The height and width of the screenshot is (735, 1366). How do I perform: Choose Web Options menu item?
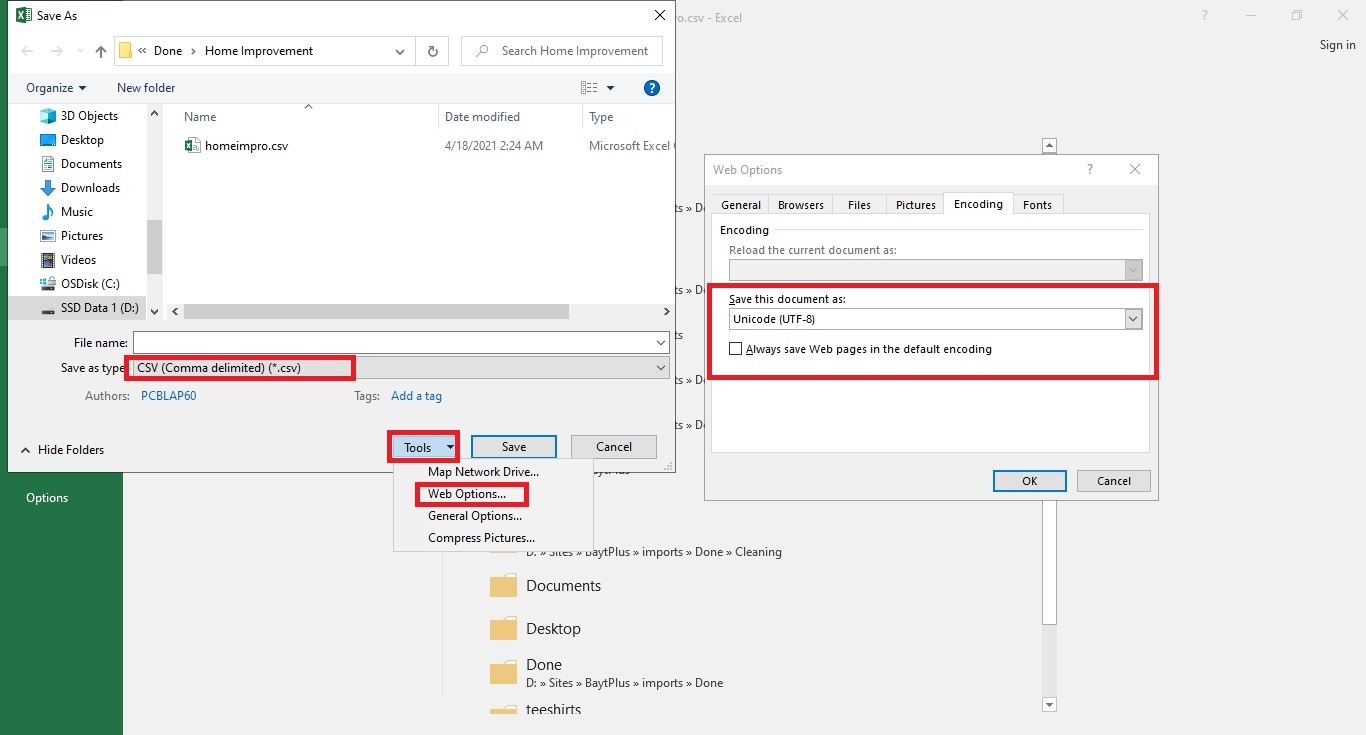(x=467, y=494)
